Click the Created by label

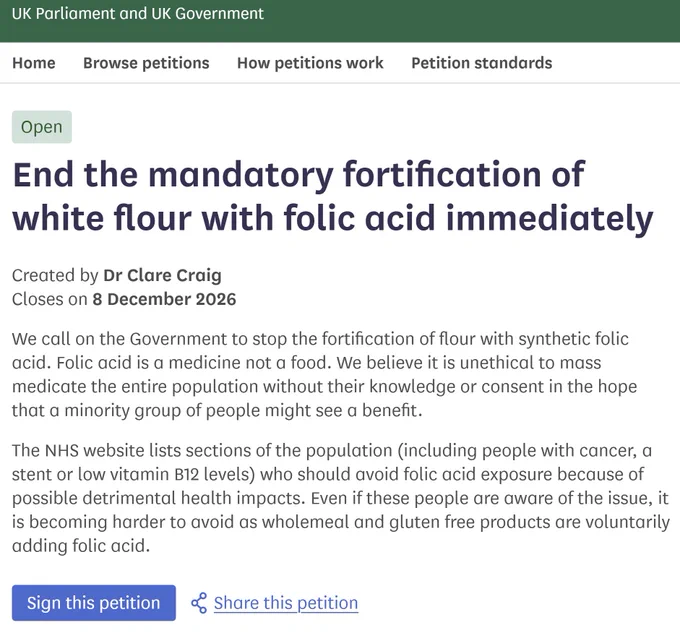point(55,275)
